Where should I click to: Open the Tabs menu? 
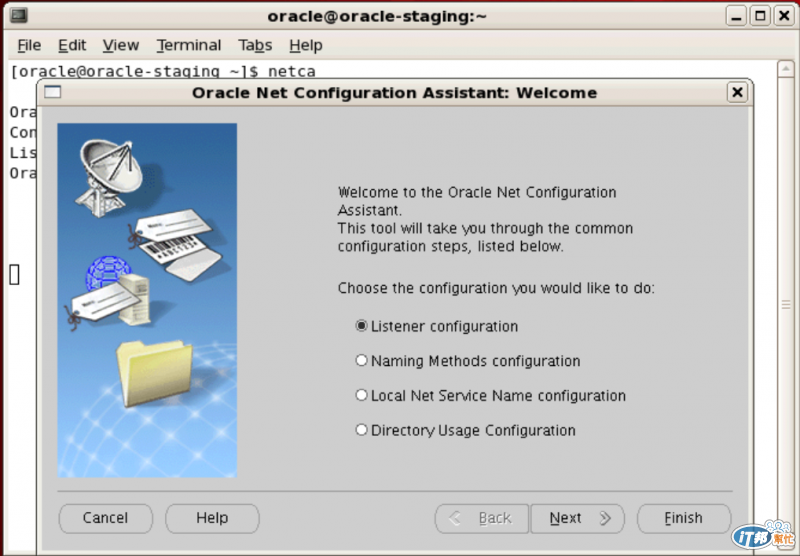click(x=255, y=45)
